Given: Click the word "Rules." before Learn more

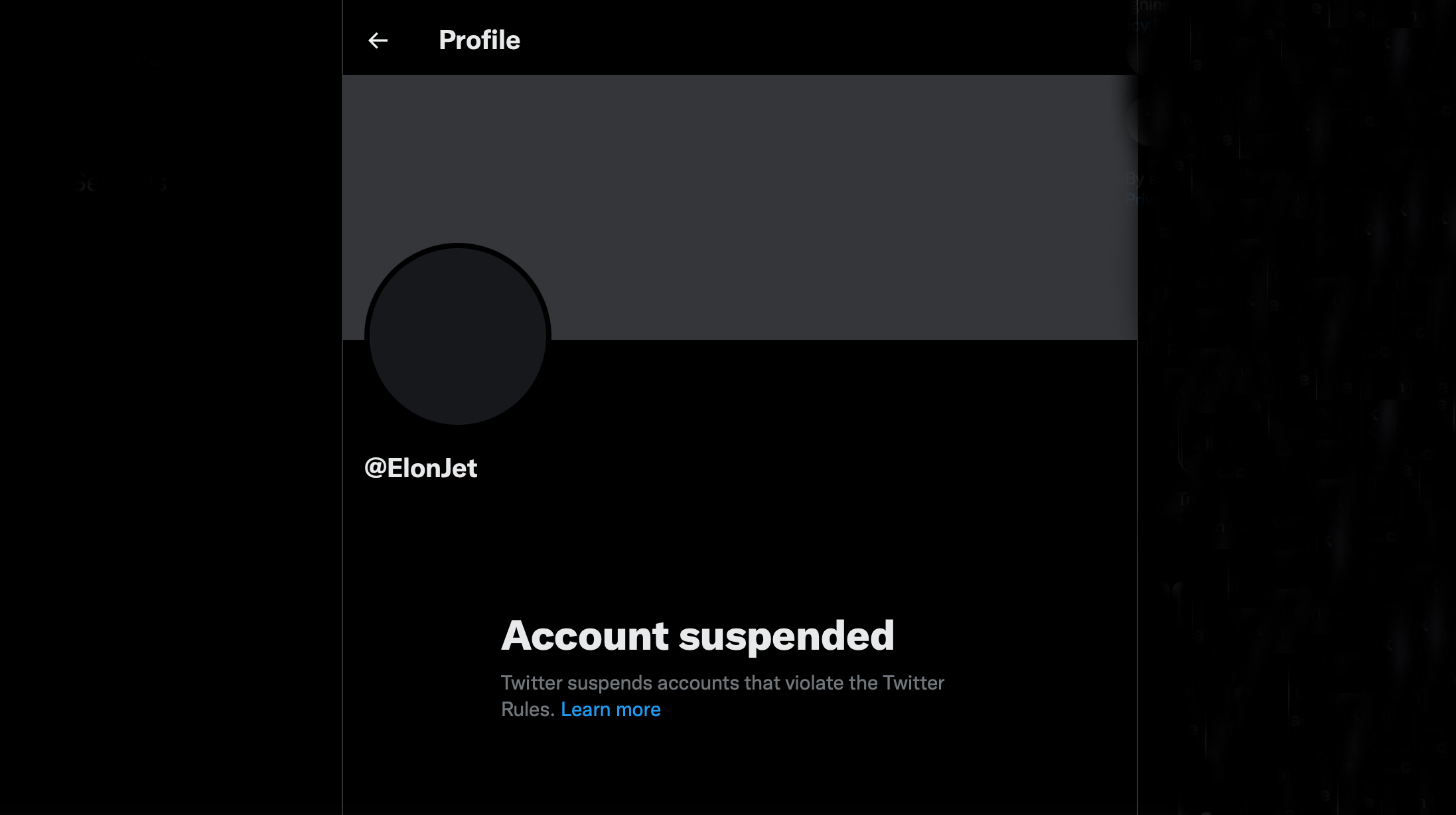Looking at the screenshot, I should pyautogui.click(x=528, y=709).
